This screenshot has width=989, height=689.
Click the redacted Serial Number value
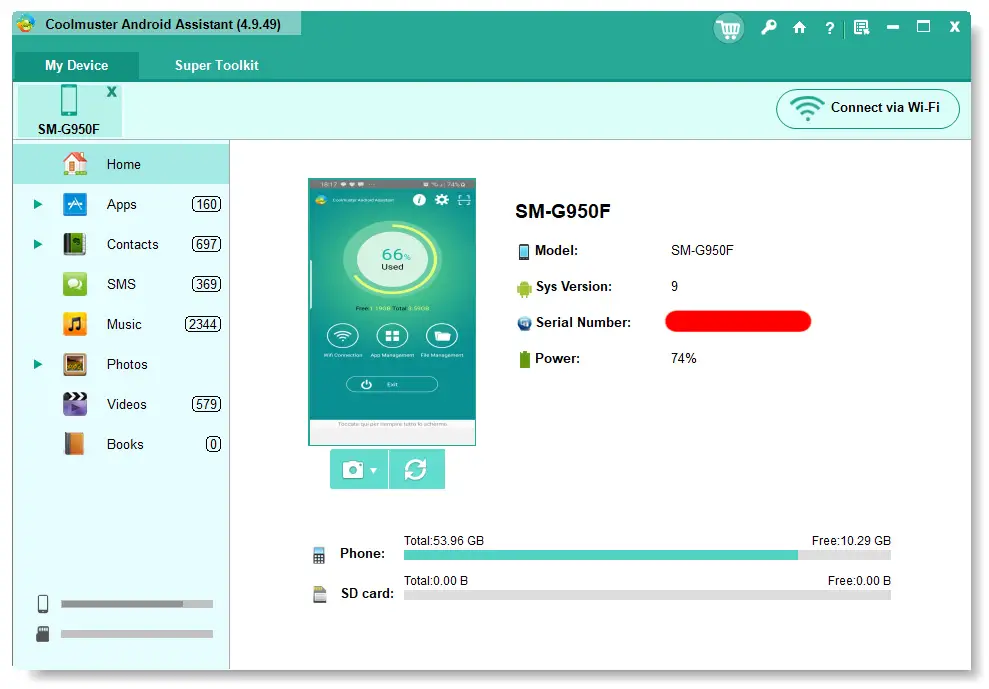(x=738, y=321)
